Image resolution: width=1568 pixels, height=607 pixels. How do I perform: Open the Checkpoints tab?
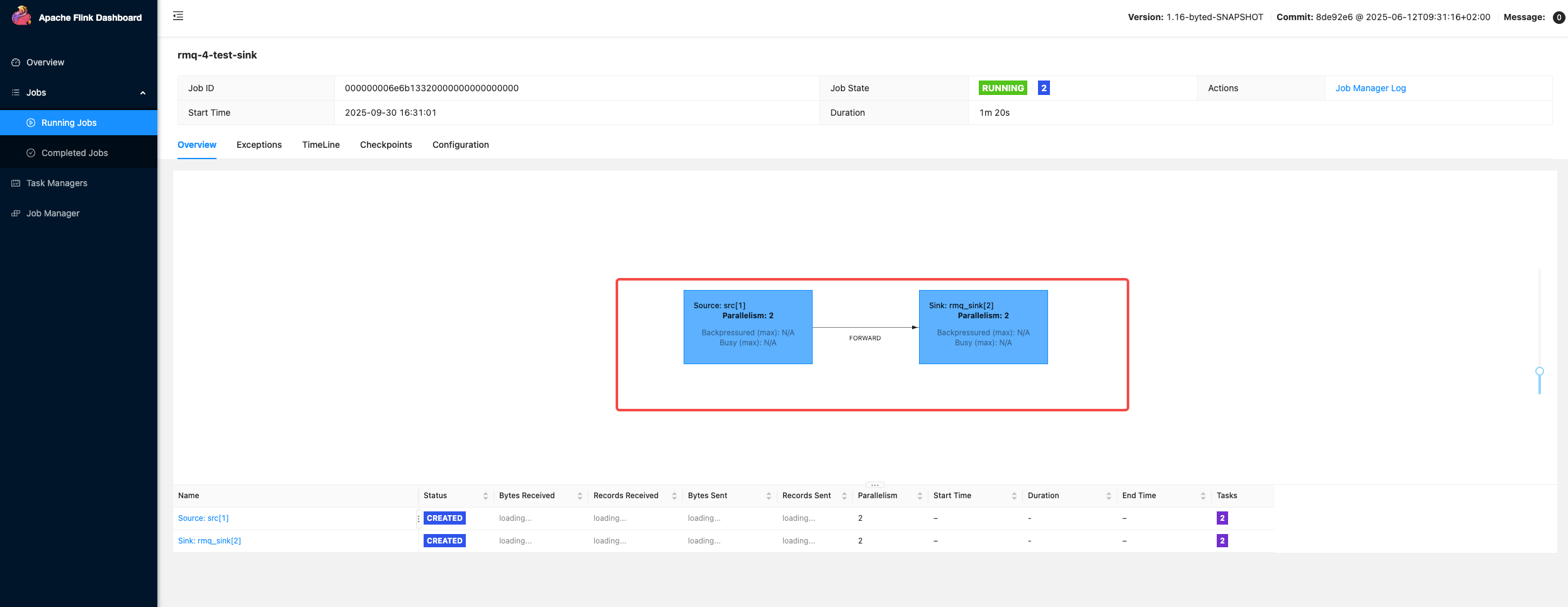pos(386,145)
